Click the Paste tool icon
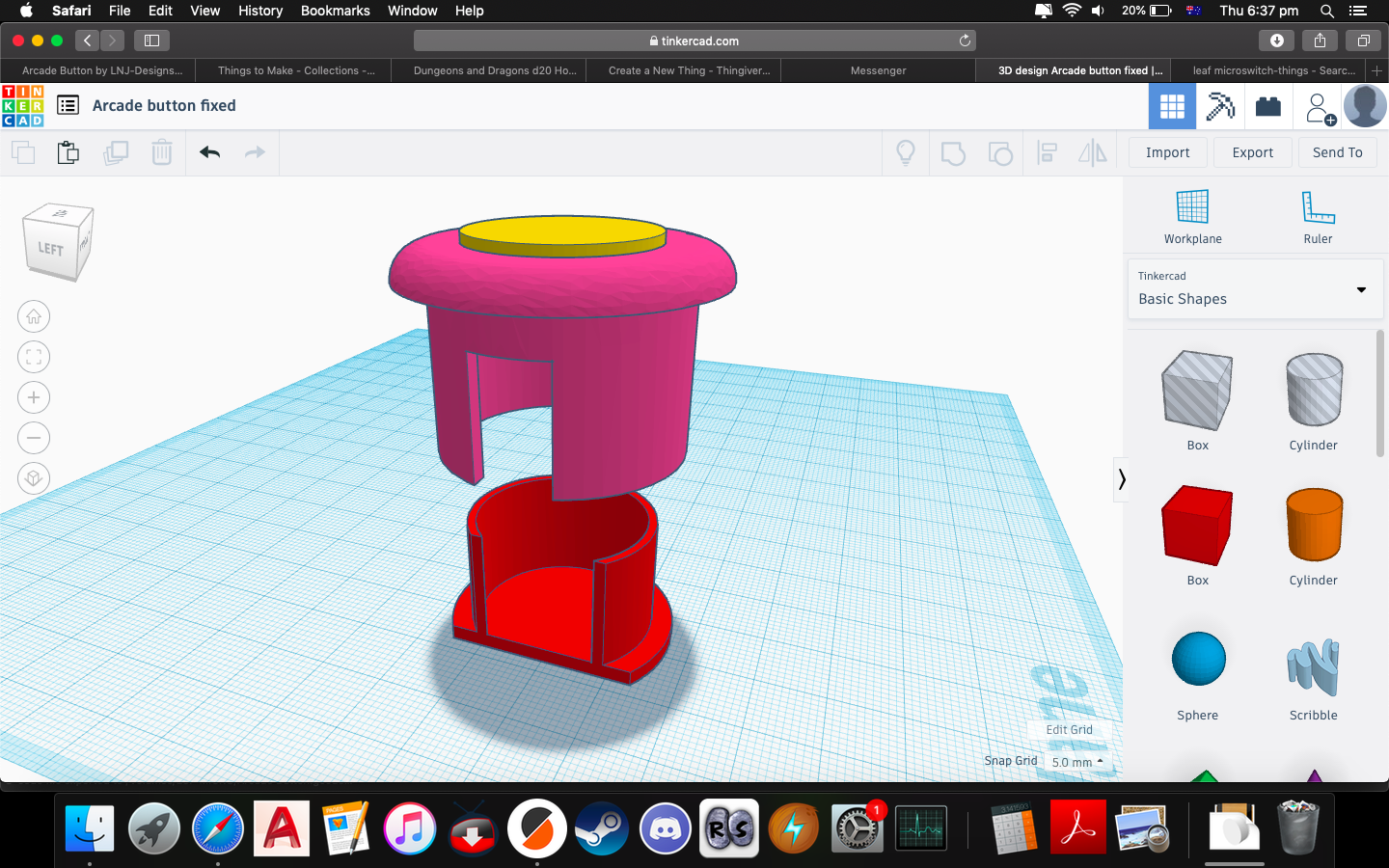Viewport: 1389px width, 868px height. coord(68,152)
